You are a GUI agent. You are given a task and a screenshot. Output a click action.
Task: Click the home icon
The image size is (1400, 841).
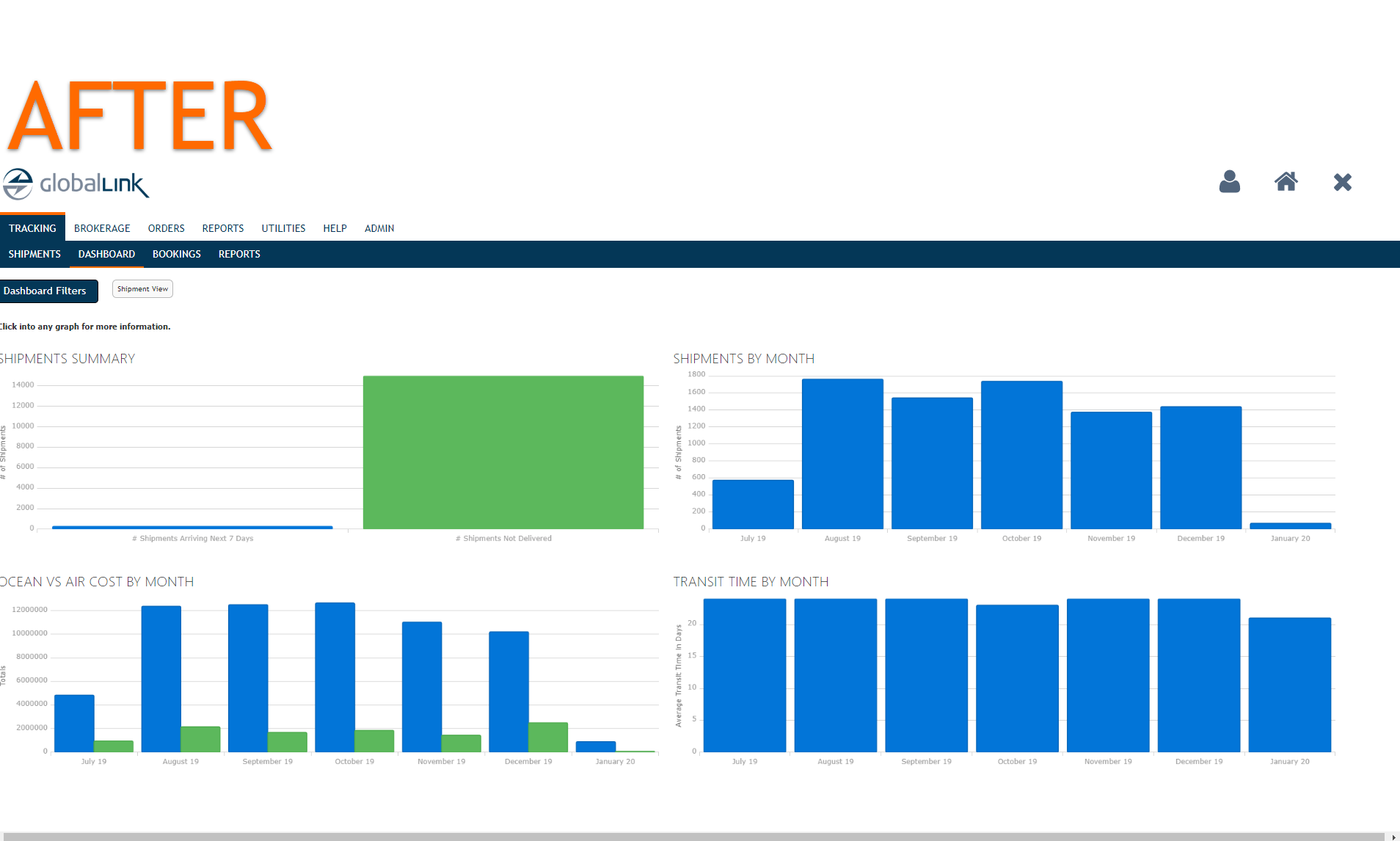pyautogui.click(x=1286, y=182)
